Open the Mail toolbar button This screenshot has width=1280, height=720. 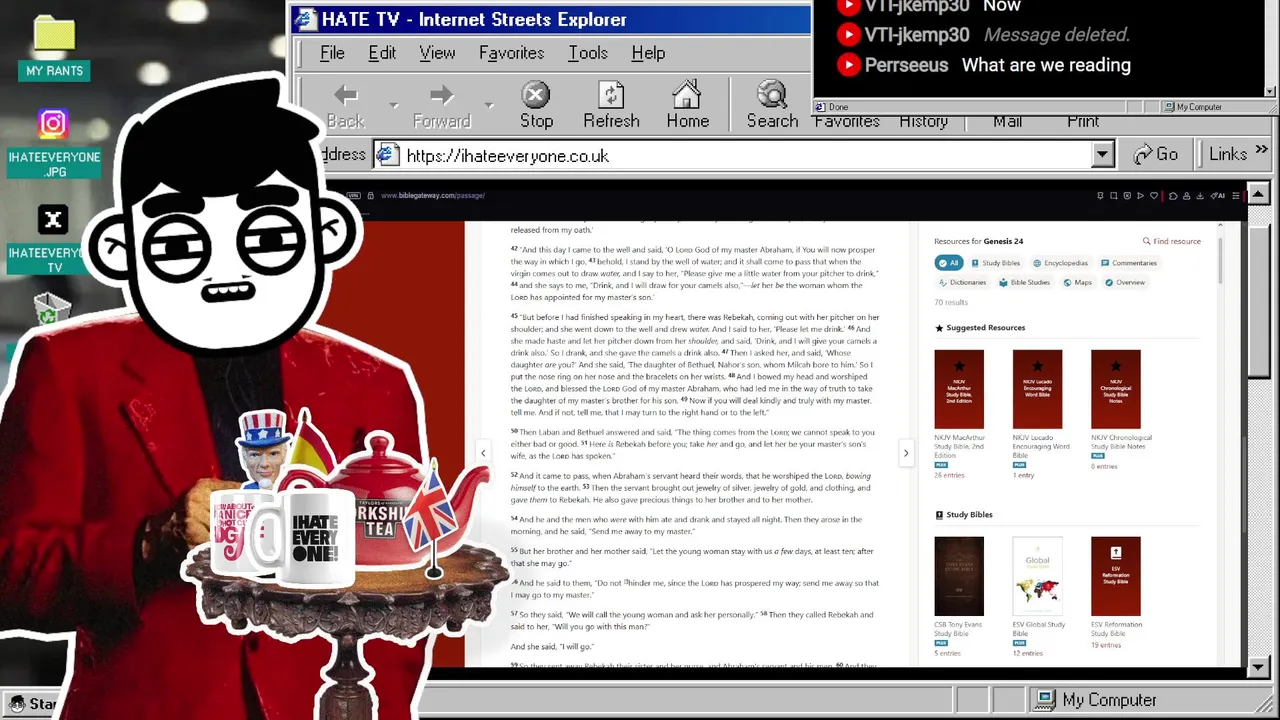click(x=1007, y=121)
